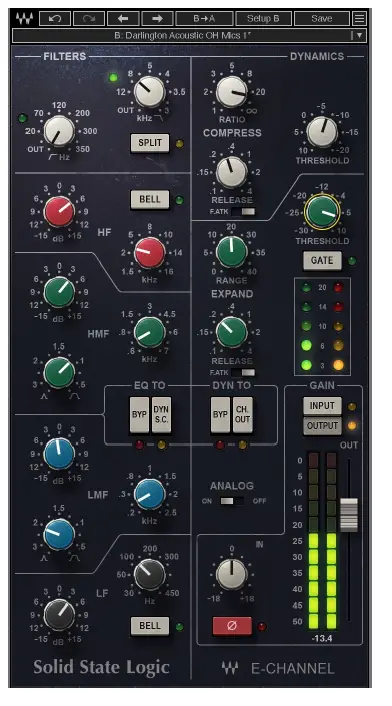This screenshot has width=392, height=706.
Task: Click the Waves logo icon in toolbar
Action: [24, 18]
